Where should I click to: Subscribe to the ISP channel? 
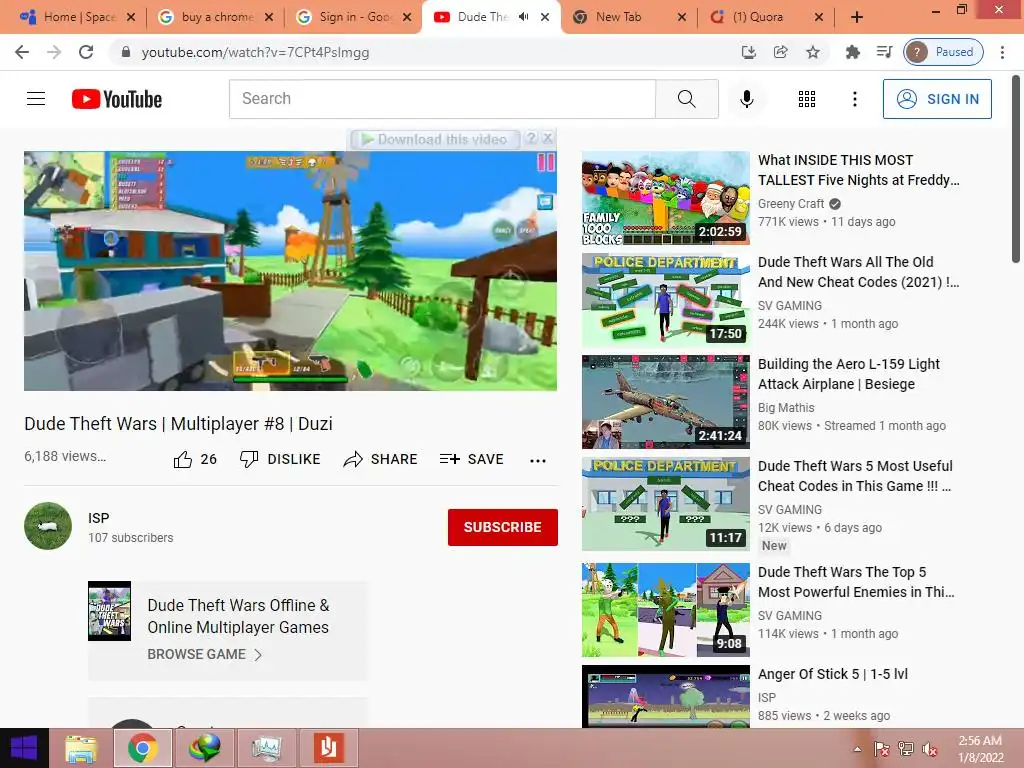[x=503, y=527]
